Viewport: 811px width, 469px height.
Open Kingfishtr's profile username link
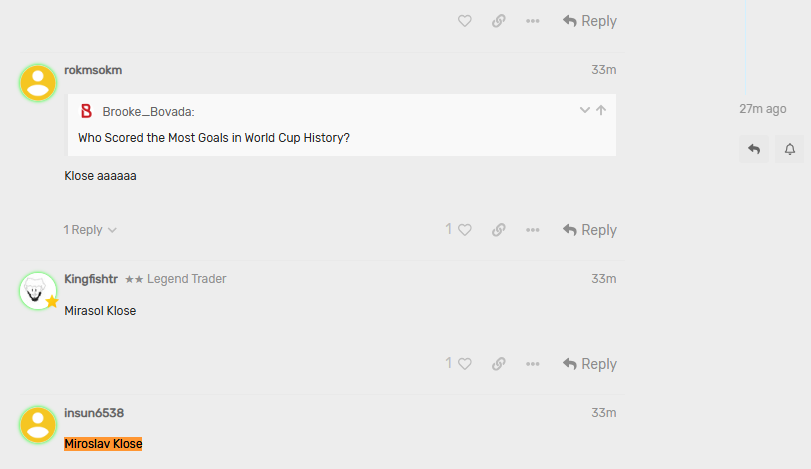click(x=91, y=279)
